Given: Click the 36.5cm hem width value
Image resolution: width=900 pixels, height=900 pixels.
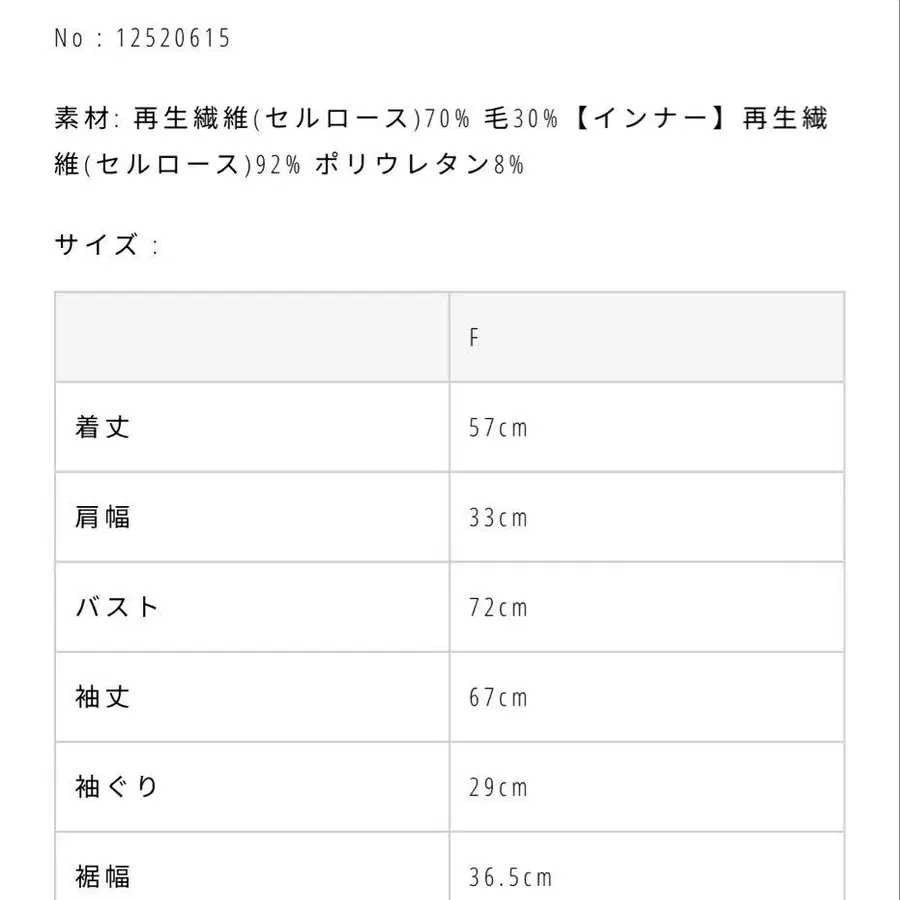Looking at the screenshot, I should 510,878.
